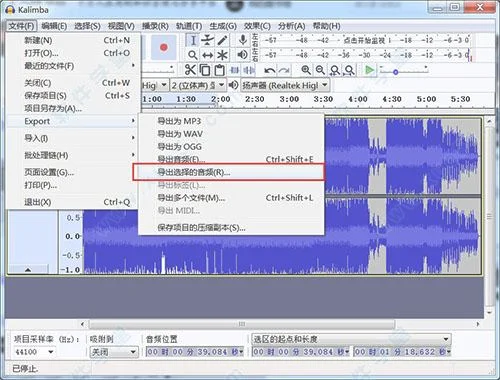Open the project sample rate dropdown 44100

coord(34,352)
